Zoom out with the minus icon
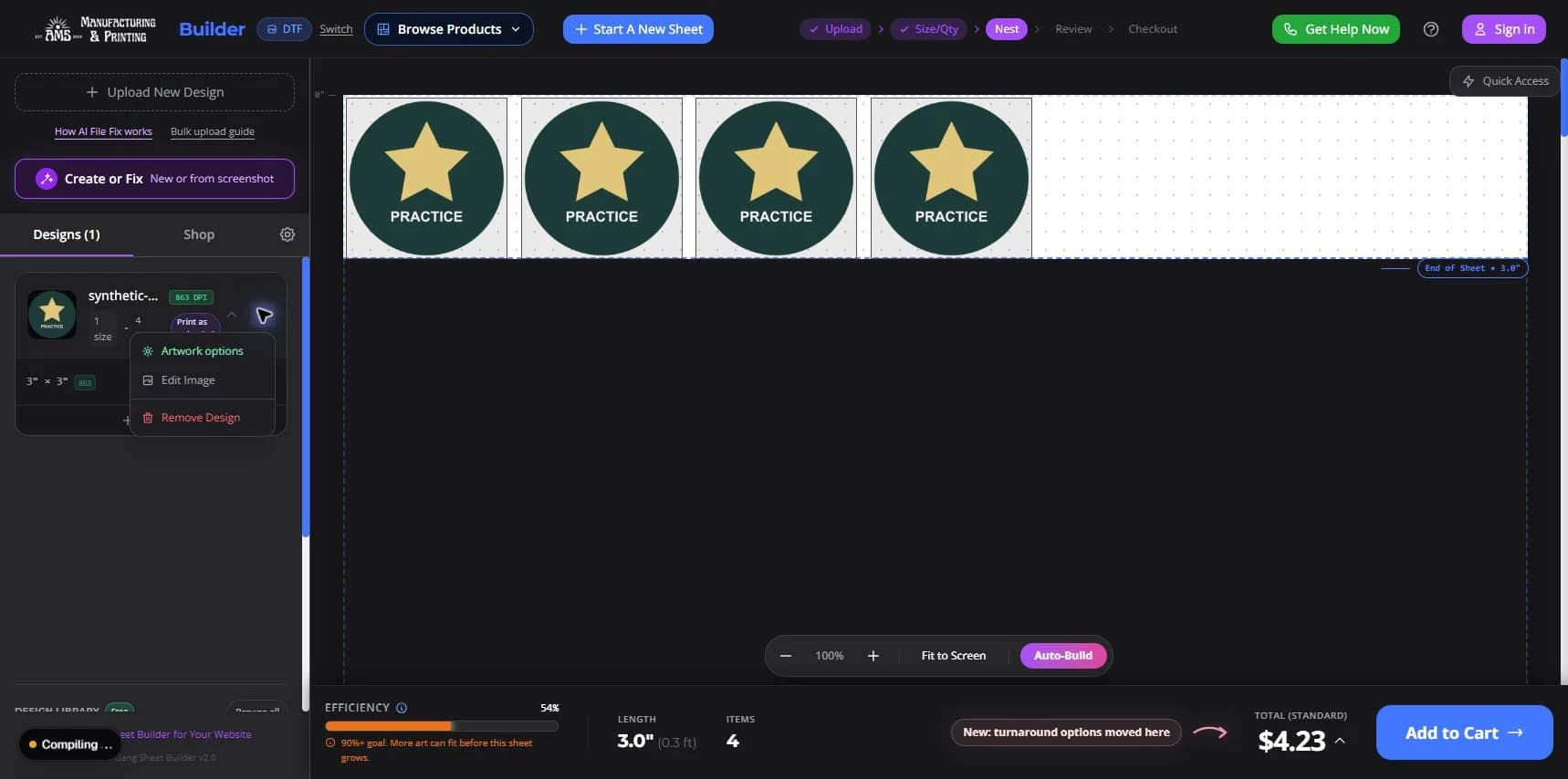 786,656
